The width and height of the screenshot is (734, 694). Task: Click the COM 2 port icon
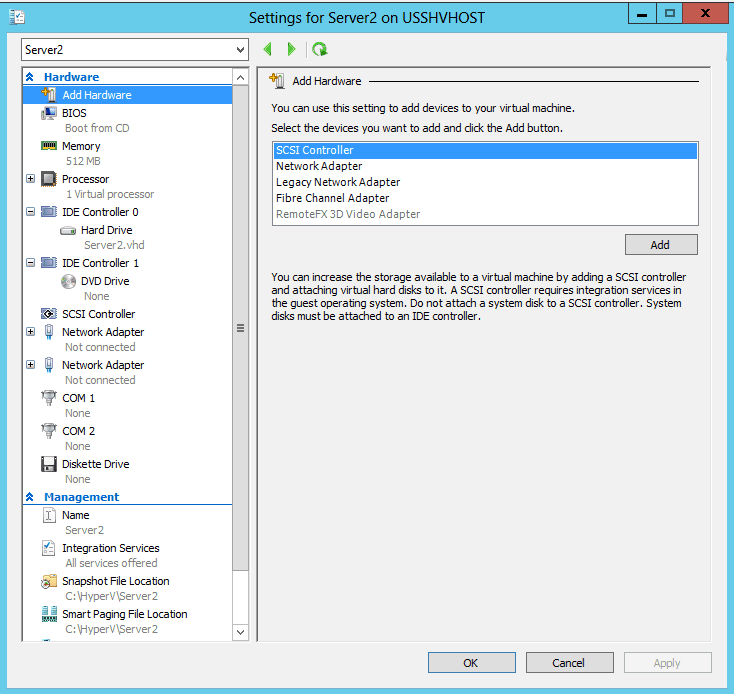pos(49,431)
